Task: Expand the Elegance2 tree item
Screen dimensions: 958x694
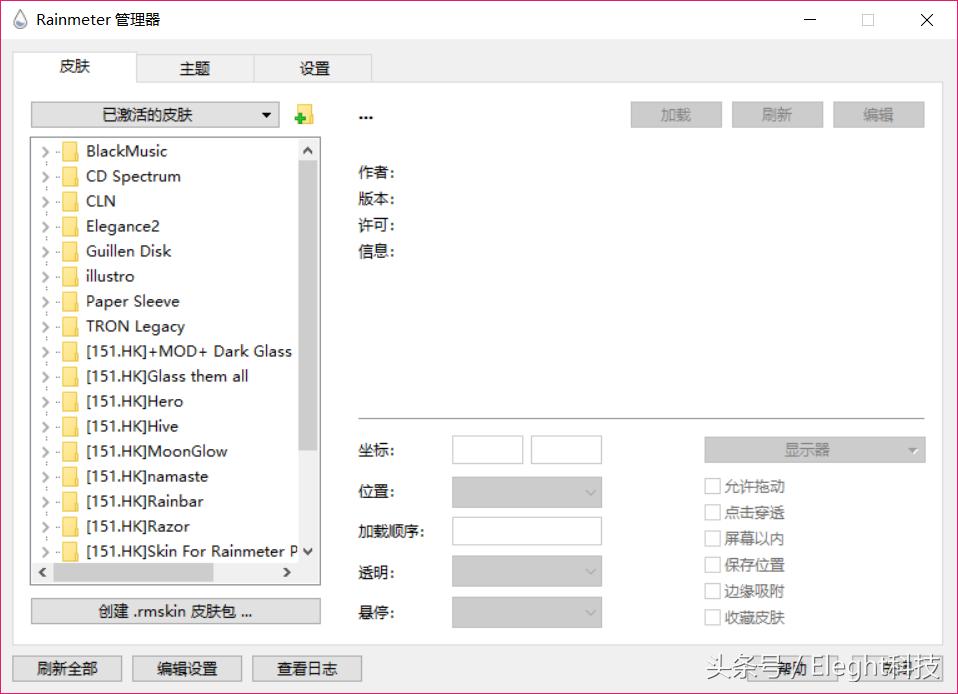Action: [x=44, y=226]
